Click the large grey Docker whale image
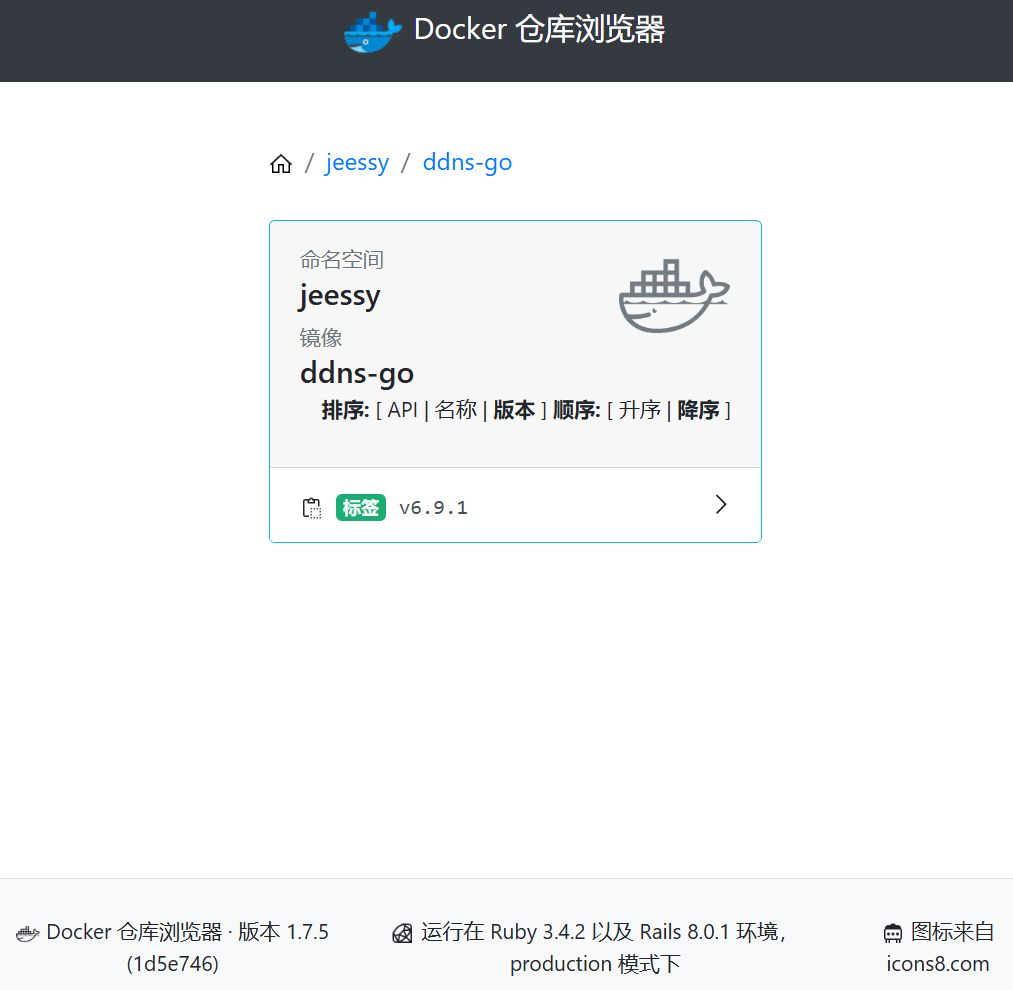The width and height of the screenshot is (1013, 990). [x=674, y=296]
